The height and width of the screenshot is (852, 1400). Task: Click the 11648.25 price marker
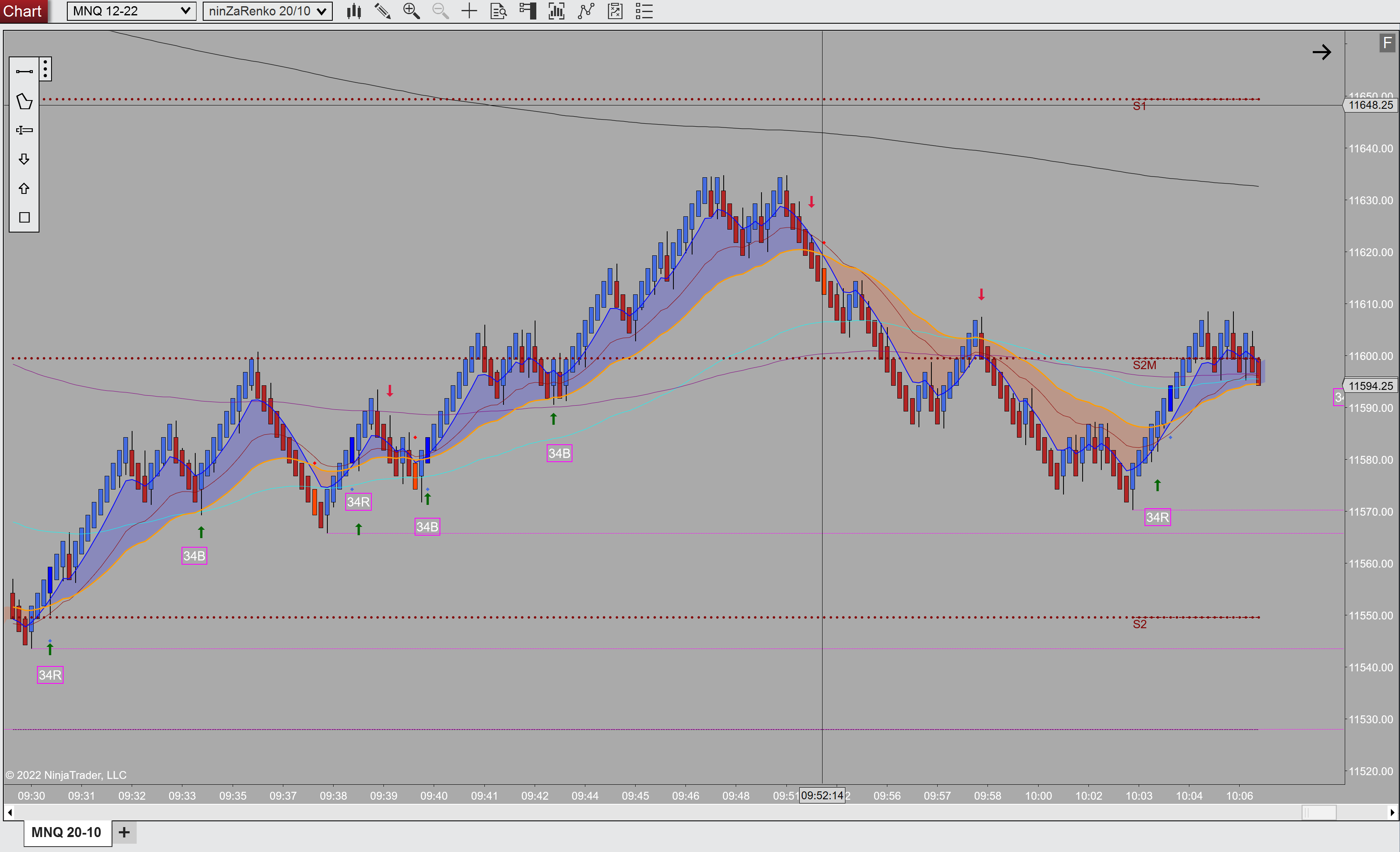[x=1370, y=105]
